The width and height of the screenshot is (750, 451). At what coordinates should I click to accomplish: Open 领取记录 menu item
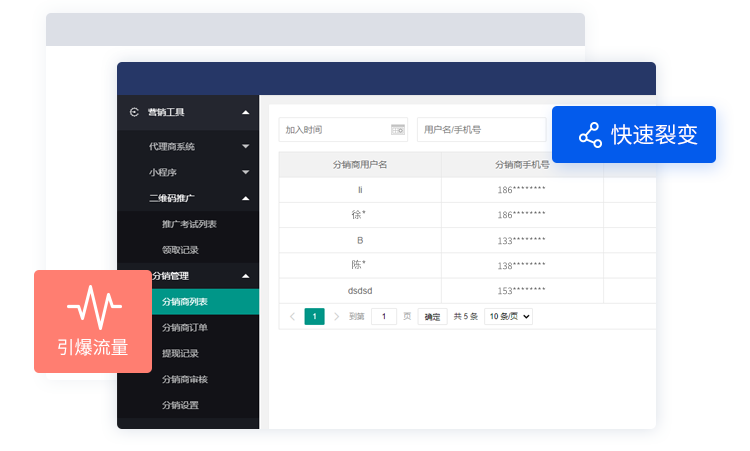pyautogui.click(x=180, y=250)
